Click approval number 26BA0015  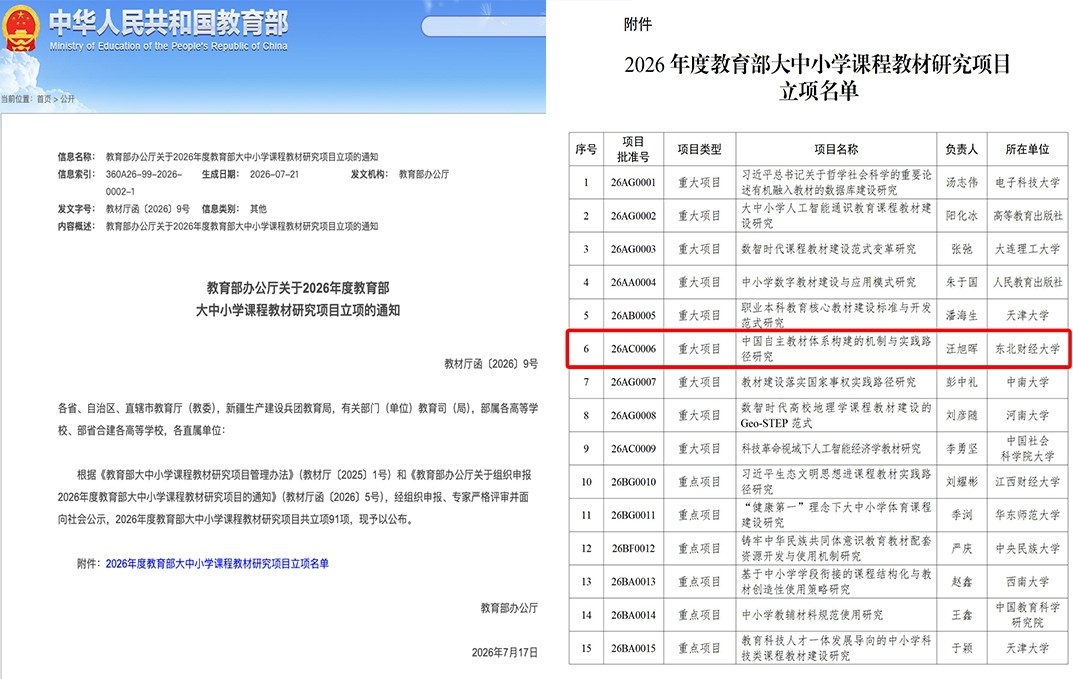coord(633,648)
